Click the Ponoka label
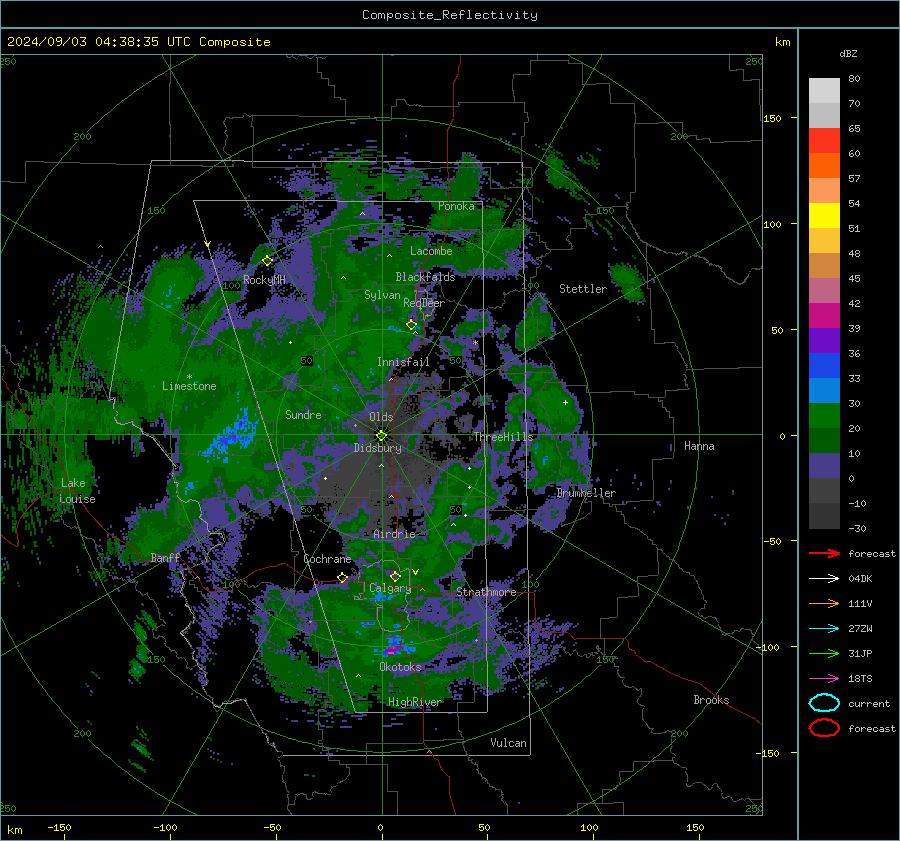The height and width of the screenshot is (841, 900). pyautogui.click(x=456, y=206)
